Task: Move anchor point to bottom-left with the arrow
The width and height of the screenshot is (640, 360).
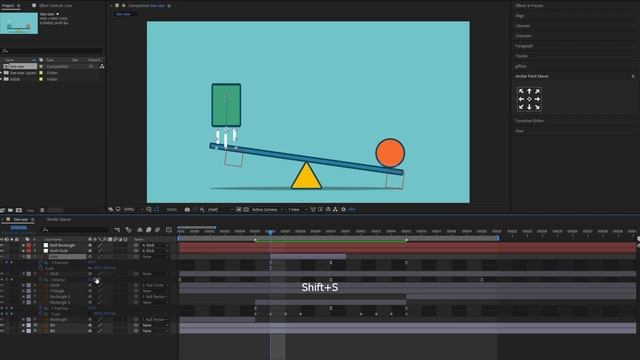Action: point(521,107)
